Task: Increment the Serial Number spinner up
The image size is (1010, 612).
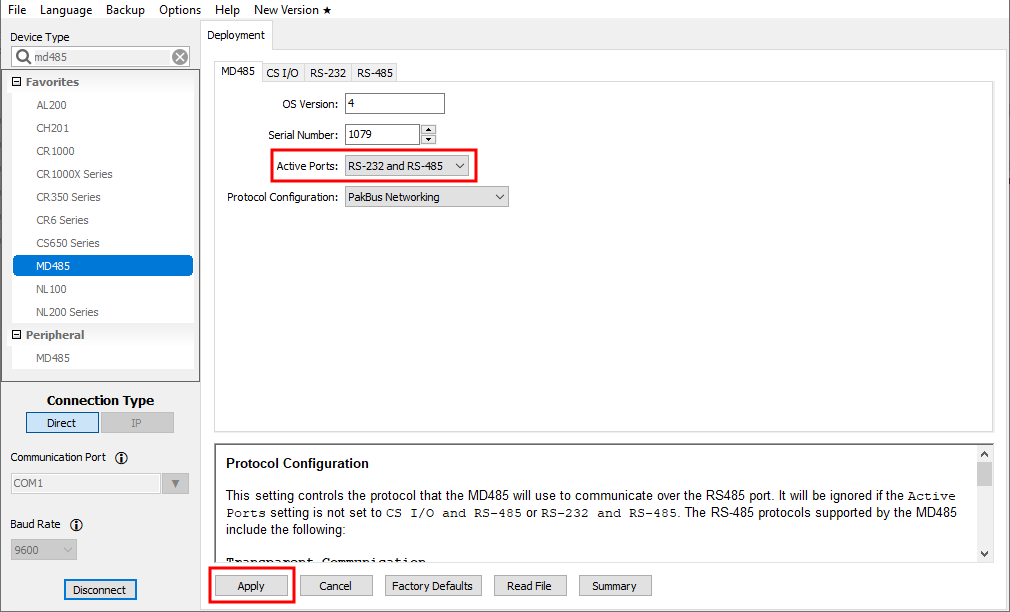Action: pos(428,129)
